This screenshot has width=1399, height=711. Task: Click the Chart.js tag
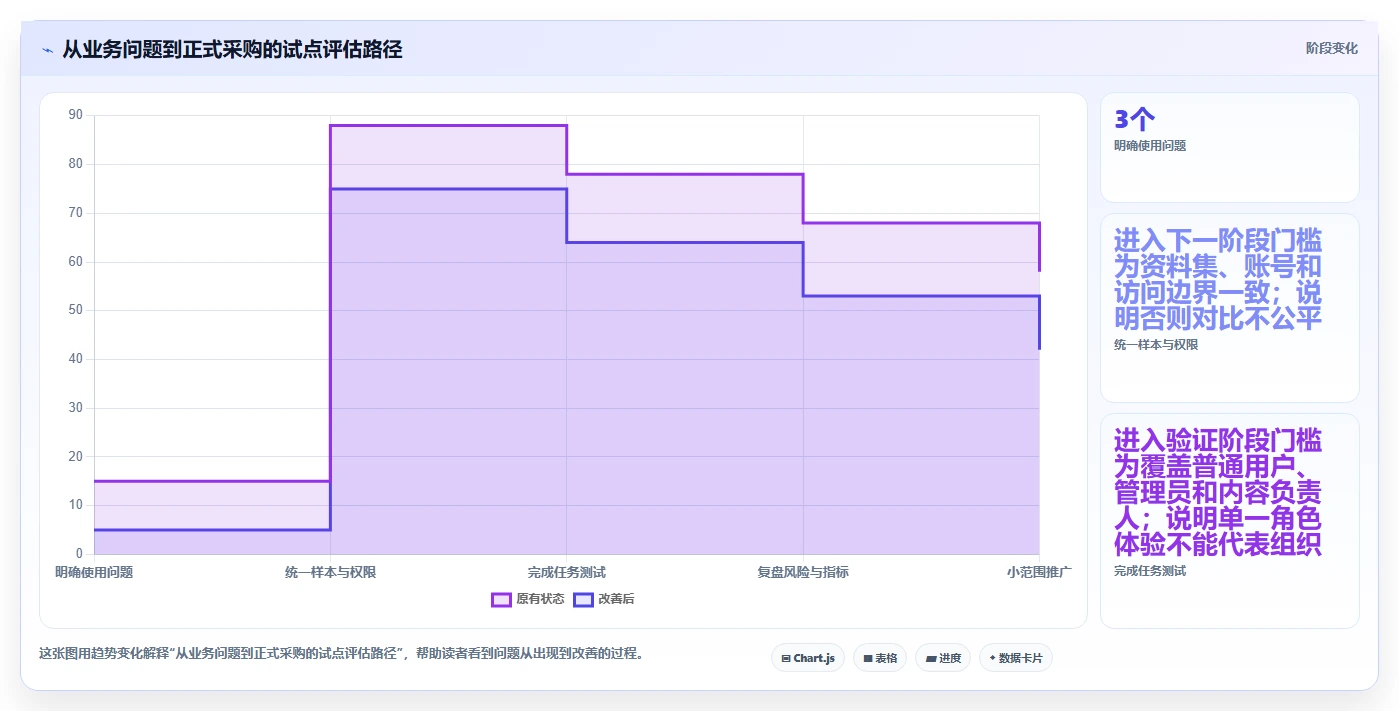pyautogui.click(x=808, y=658)
